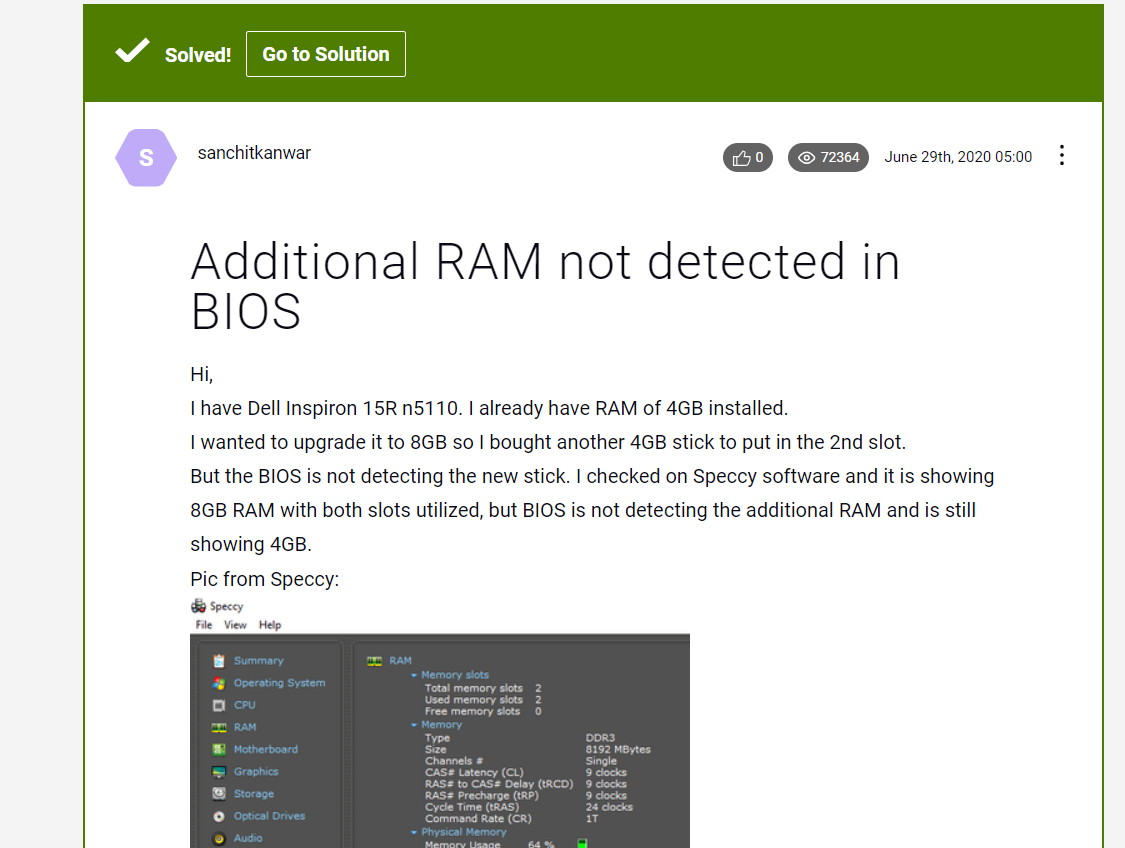The width and height of the screenshot is (1125, 848).
Task: Collapse the Memory section in Speccy
Action: click(414, 725)
